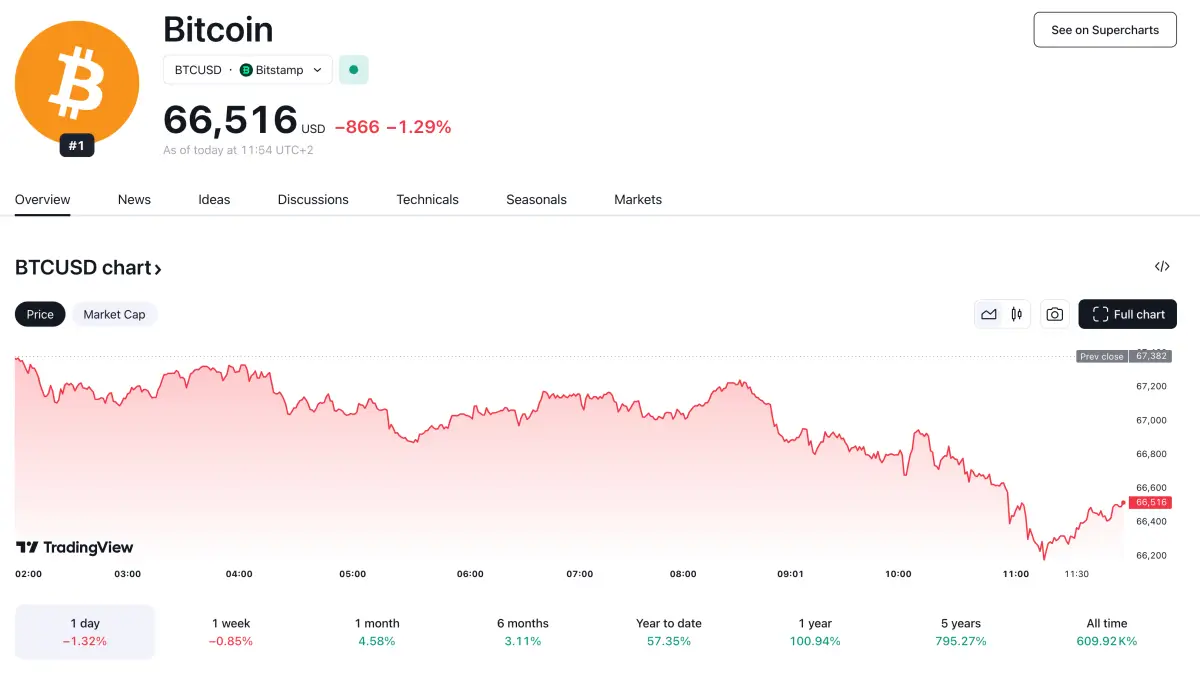The width and height of the screenshot is (1200, 680).
Task: Open the Technicals tab
Action: [x=427, y=199]
